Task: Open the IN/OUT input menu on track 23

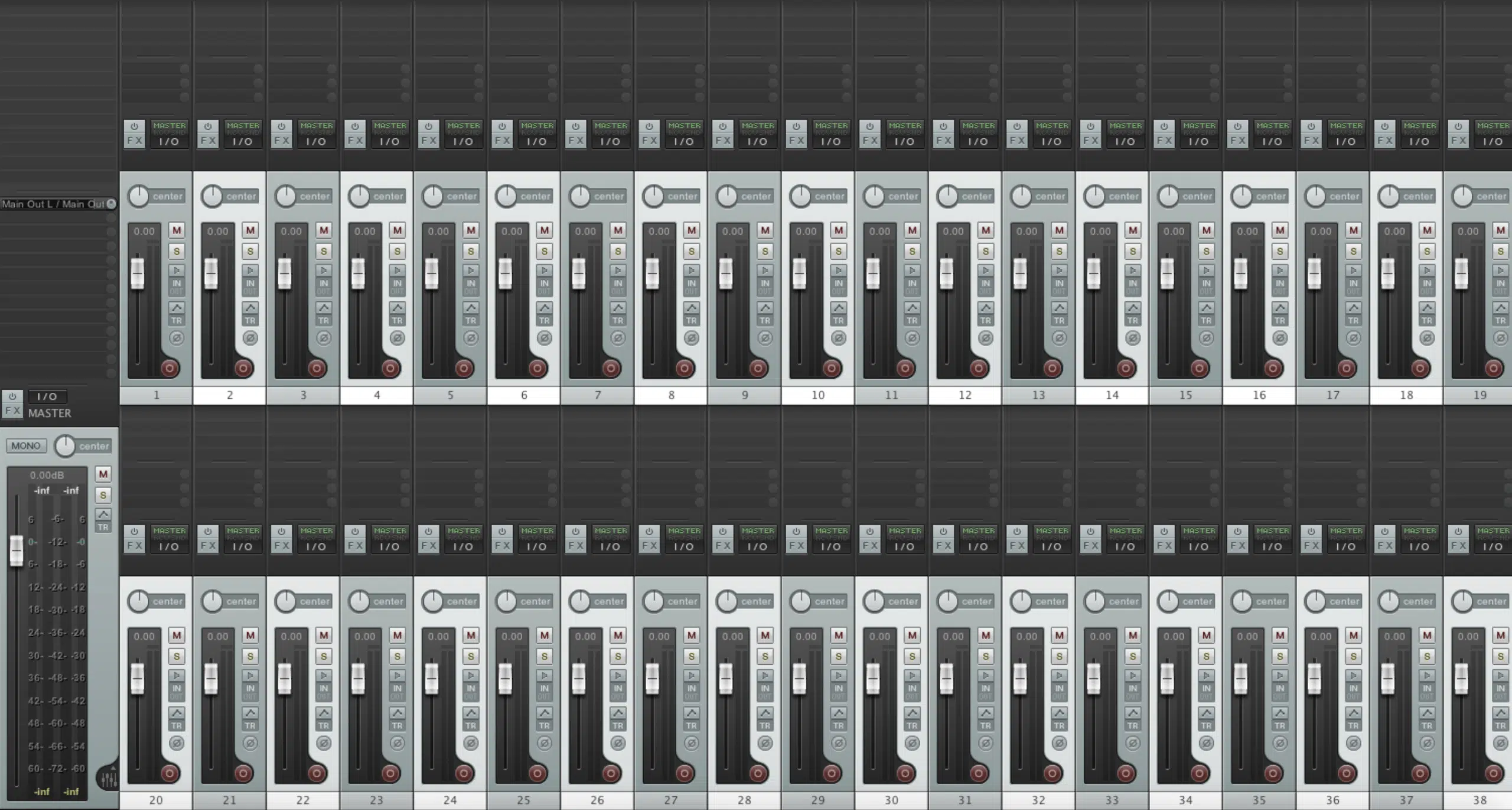Action: point(397,692)
